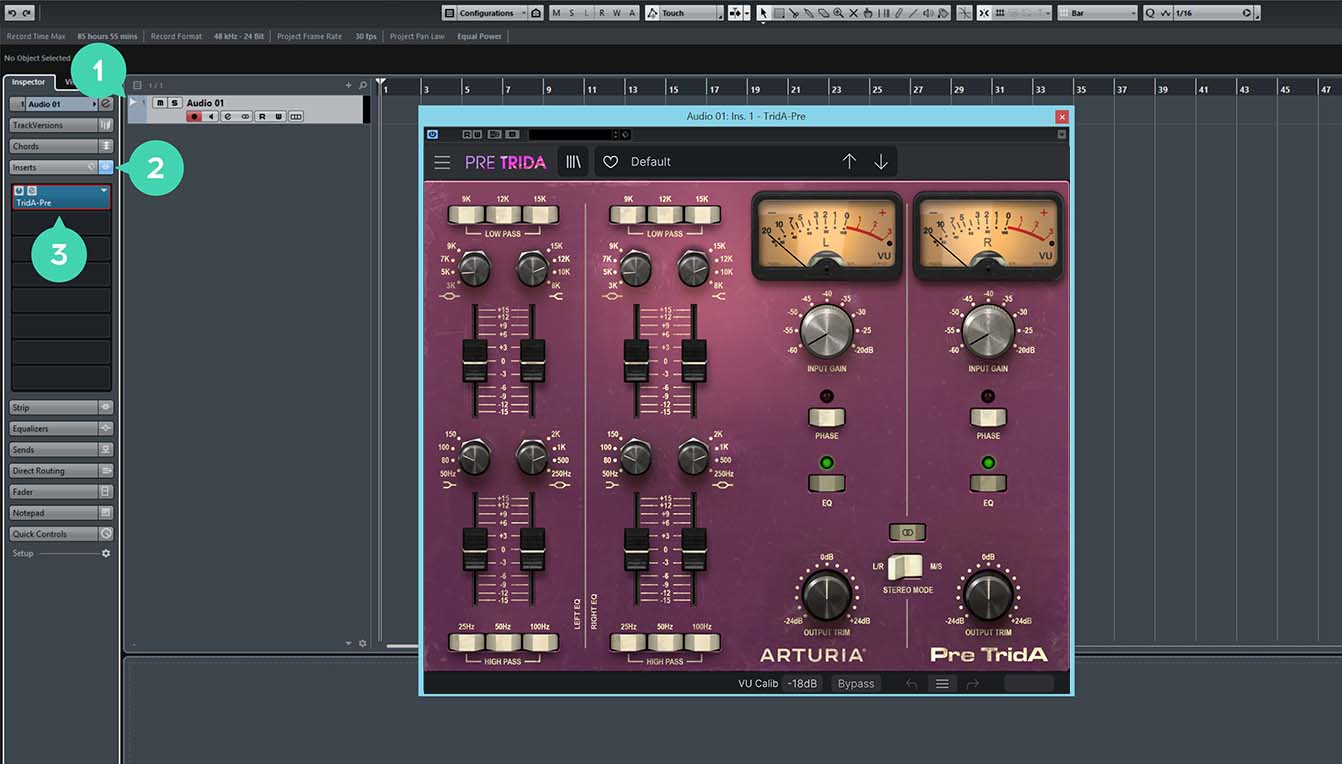Viewport: 1342px width, 764px height.
Task: Open the preset browser library icon
Action: pyautogui.click(x=573, y=162)
